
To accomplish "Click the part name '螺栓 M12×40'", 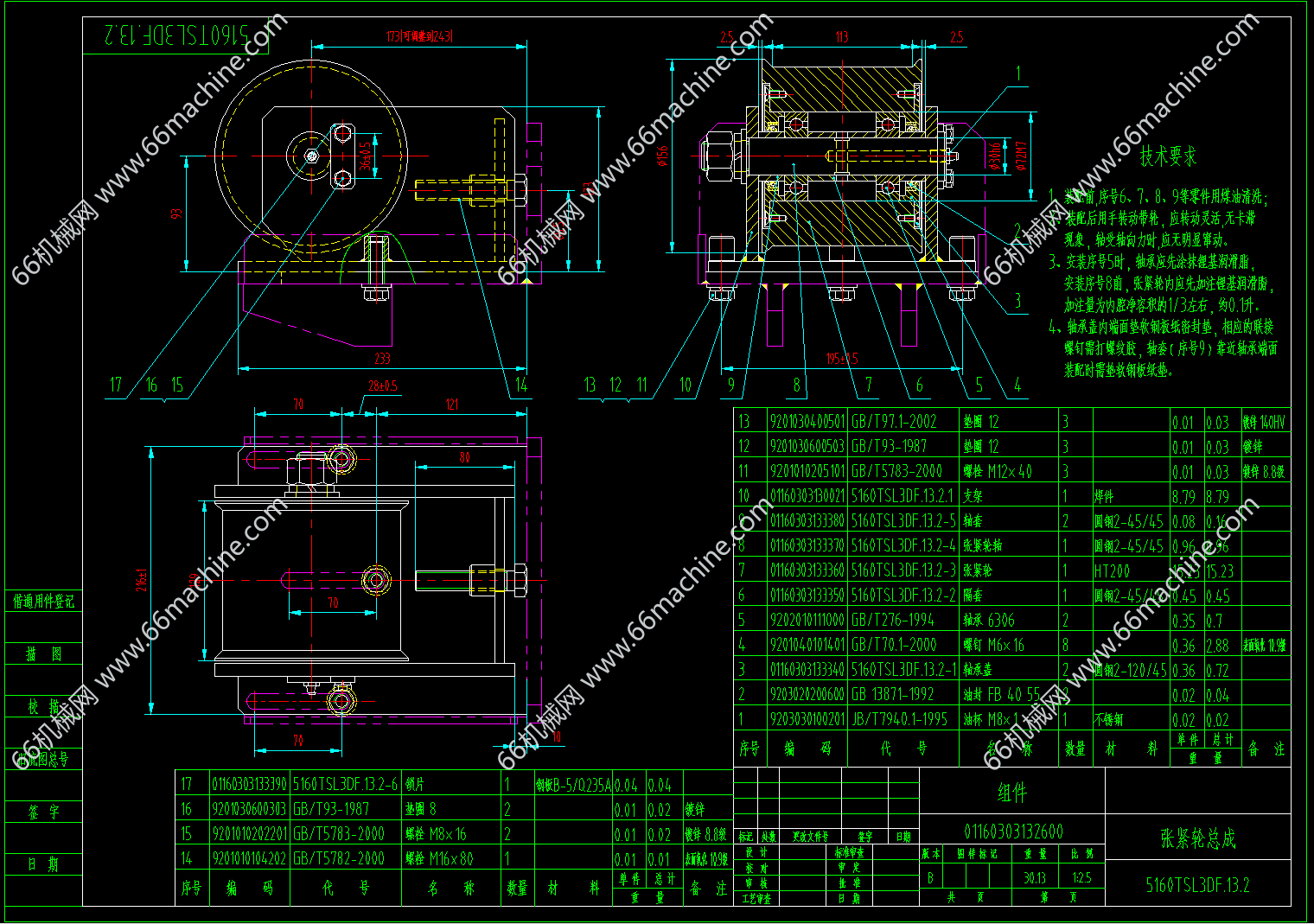I will point(998,471).
